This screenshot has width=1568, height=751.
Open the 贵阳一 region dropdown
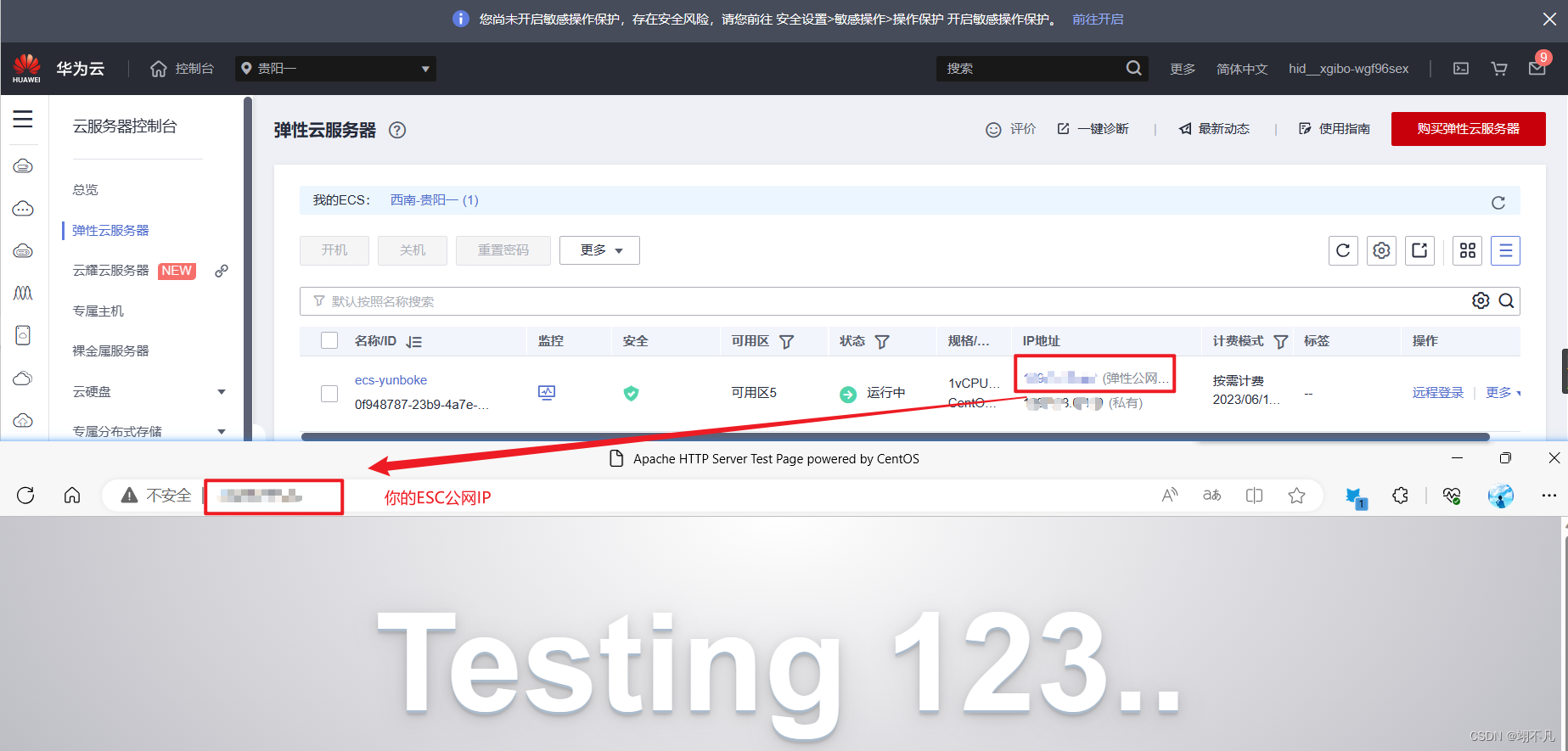pos(335,69)
